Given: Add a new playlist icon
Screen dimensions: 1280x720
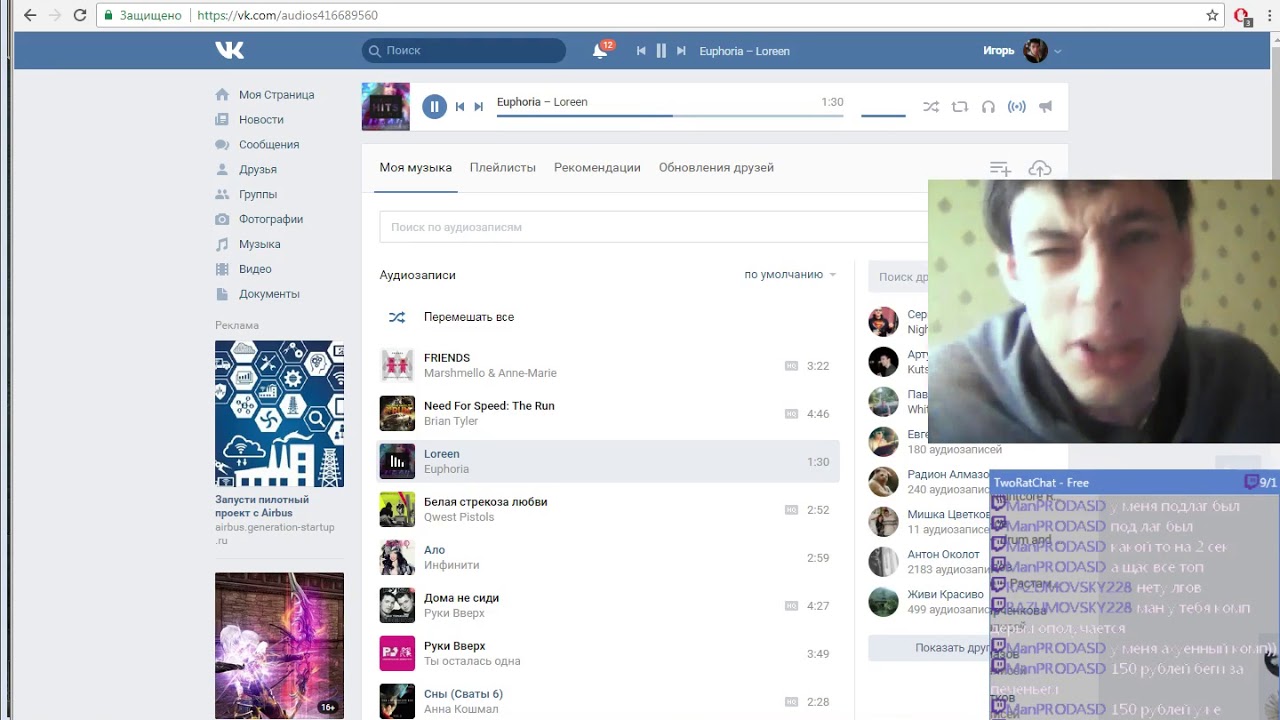Looking at the screenshot, I should pyautogui.click(x=1000, y=169).
